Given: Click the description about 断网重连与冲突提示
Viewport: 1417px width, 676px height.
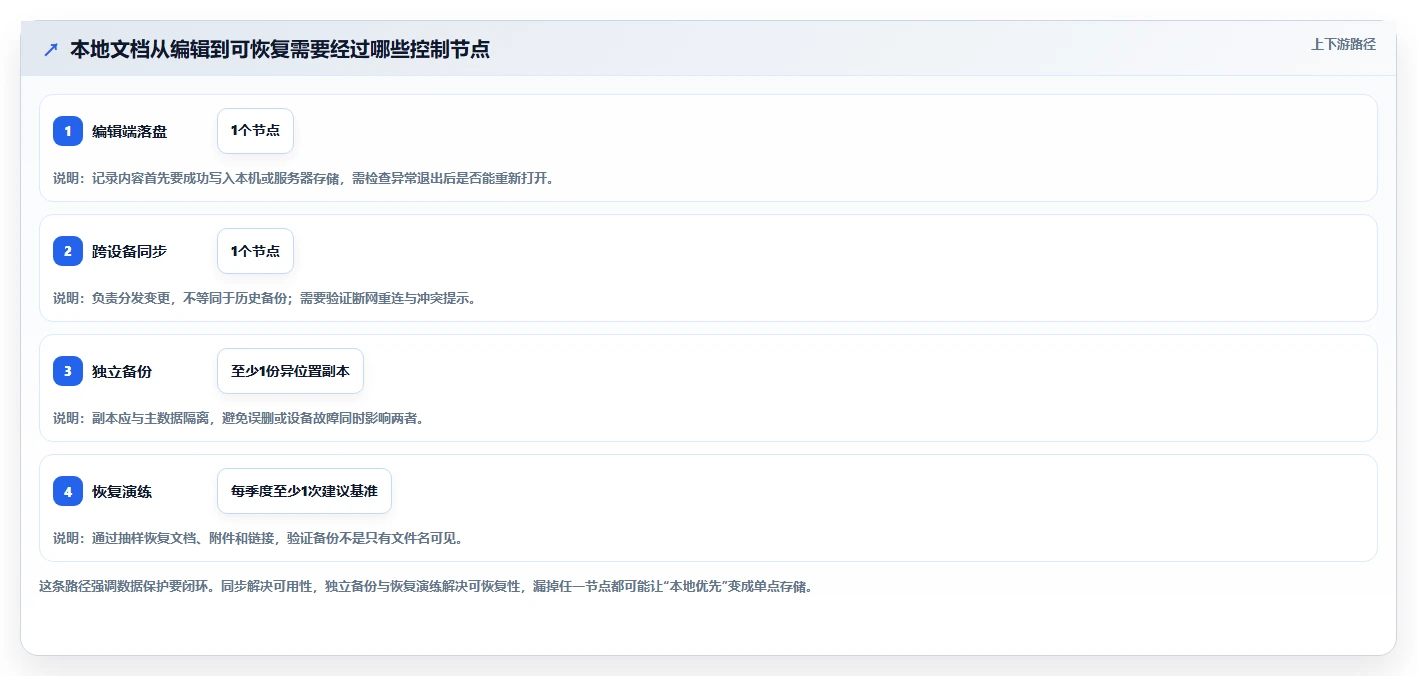Looking at the screenshot, I should 264,298.
